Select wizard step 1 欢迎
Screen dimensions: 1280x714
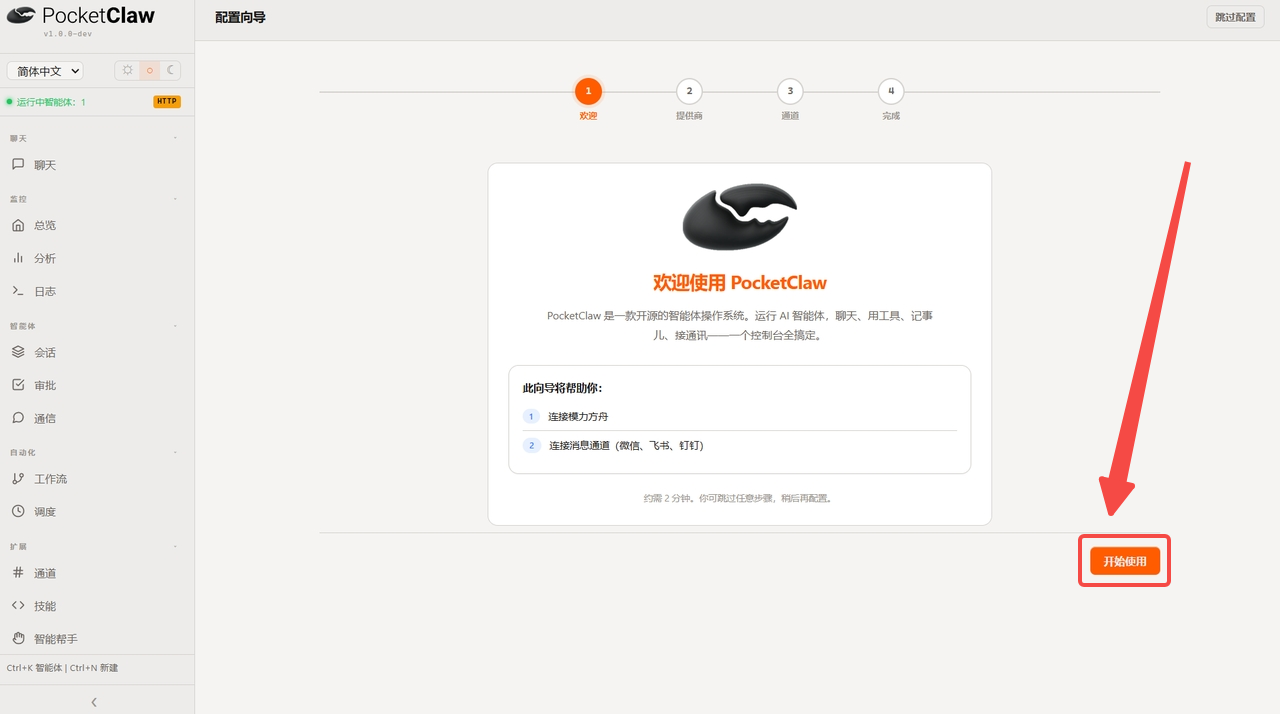[588, 91]
